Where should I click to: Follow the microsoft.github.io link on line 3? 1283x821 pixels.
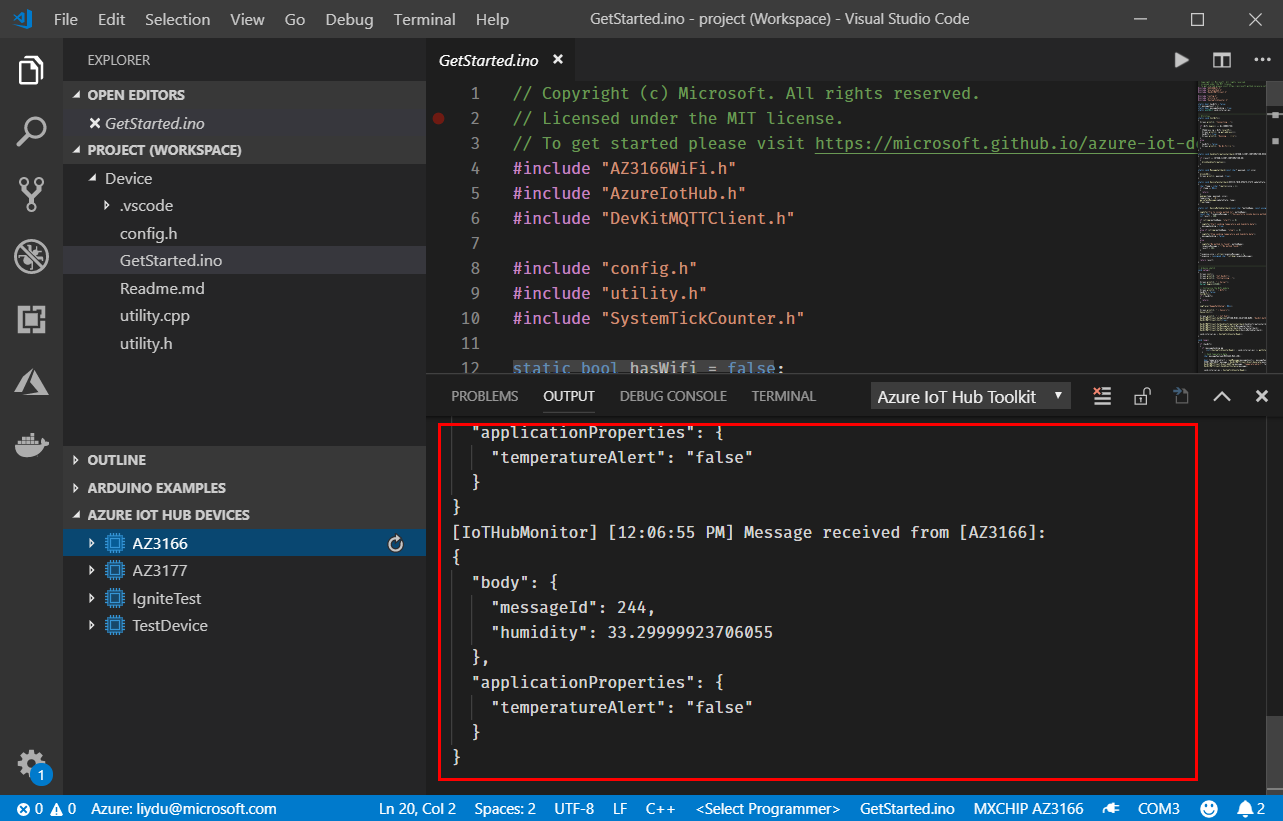[x=1005, y=143]
